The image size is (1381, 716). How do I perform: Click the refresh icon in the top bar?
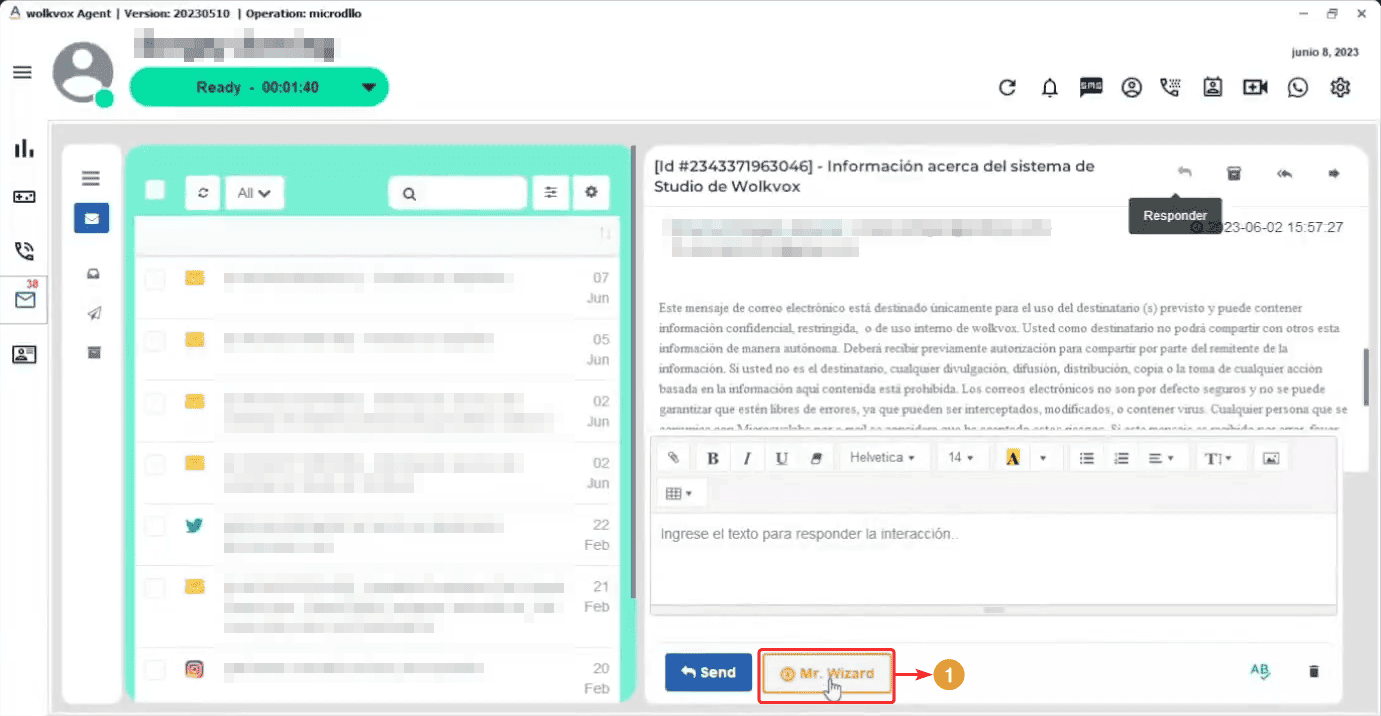click(x=1007, y=88)
